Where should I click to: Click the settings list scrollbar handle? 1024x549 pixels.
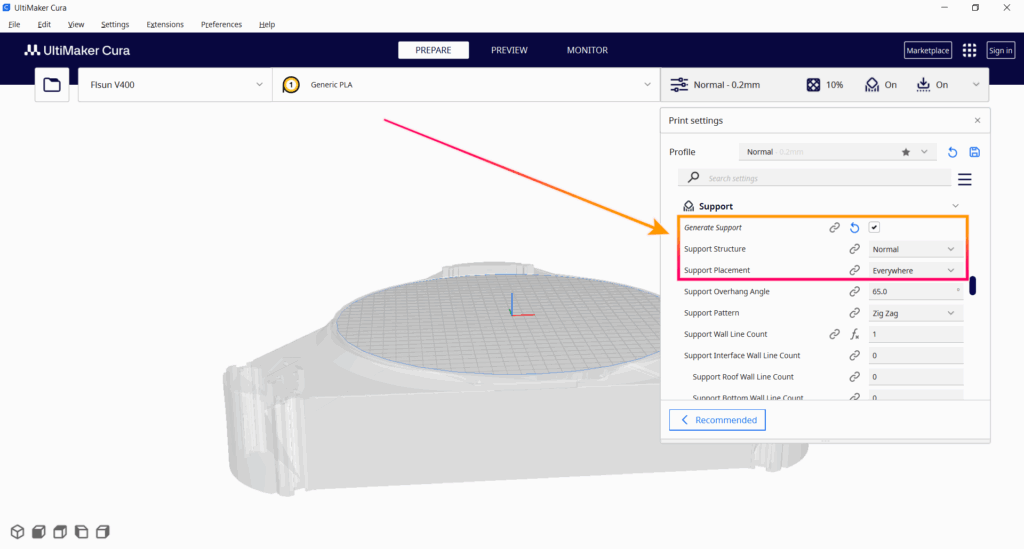click(x=972, y=285)
